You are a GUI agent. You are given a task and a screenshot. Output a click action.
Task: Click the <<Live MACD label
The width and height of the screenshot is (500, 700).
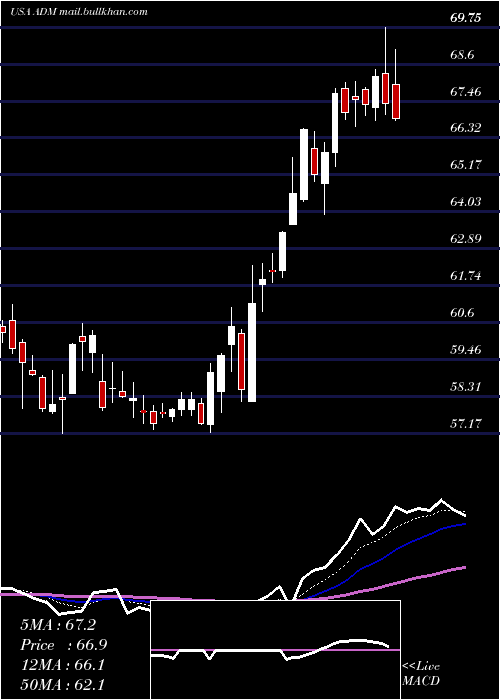421,673
